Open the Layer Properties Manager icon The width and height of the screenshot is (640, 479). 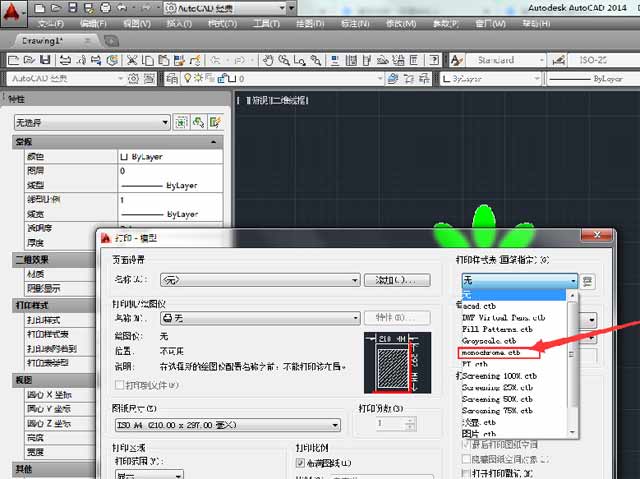tap(172, 78)
